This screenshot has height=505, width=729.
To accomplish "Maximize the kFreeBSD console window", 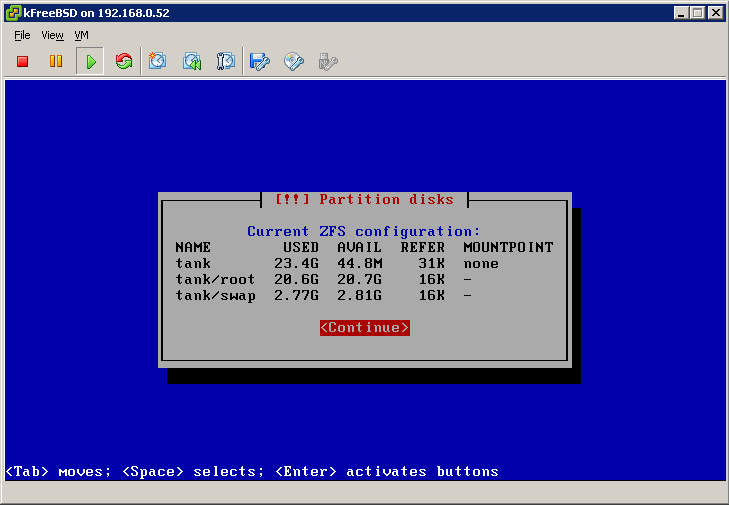I will click(x=698, y=13).
